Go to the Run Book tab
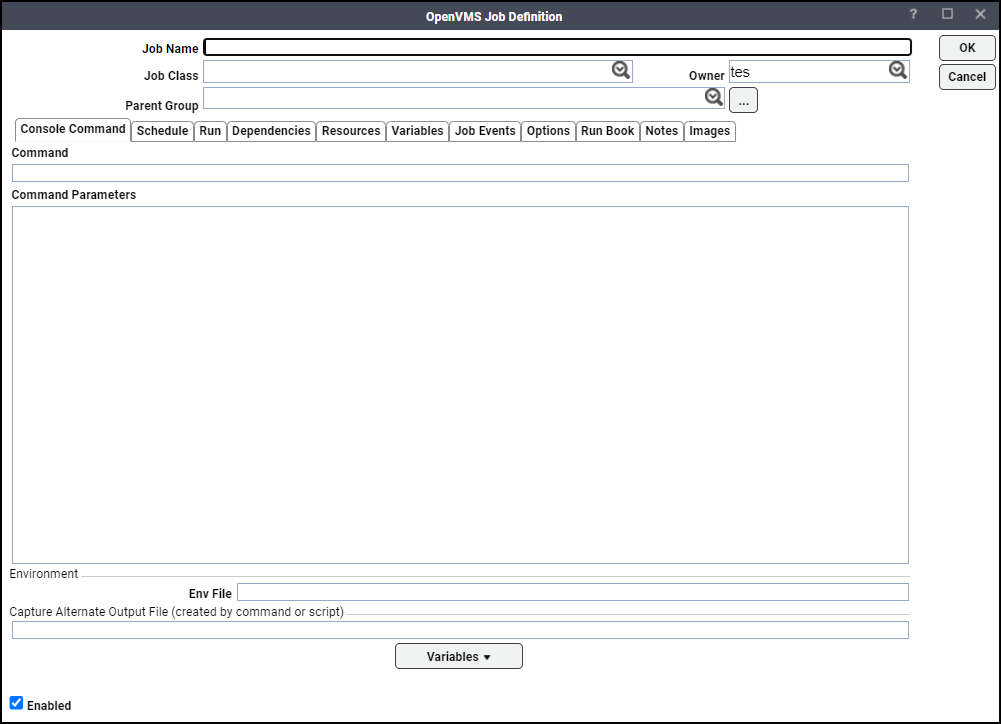Screen dimensions: 1001x724 [x=607, y=131]
